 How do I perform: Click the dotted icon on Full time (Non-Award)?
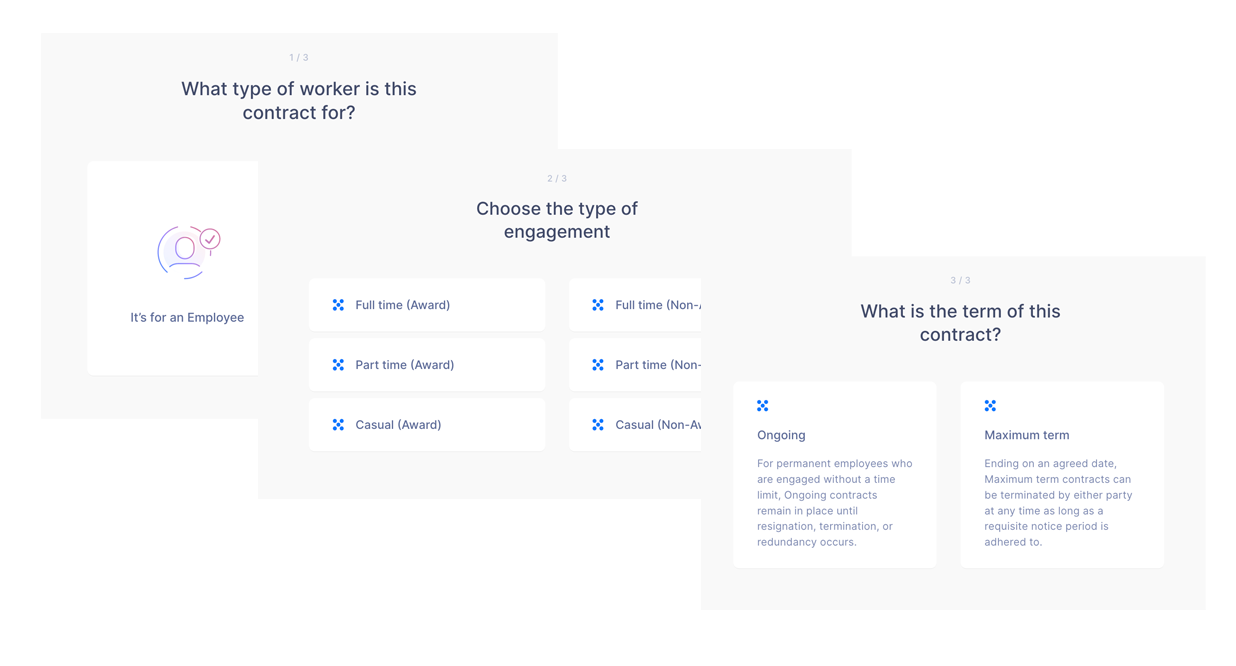598,305
